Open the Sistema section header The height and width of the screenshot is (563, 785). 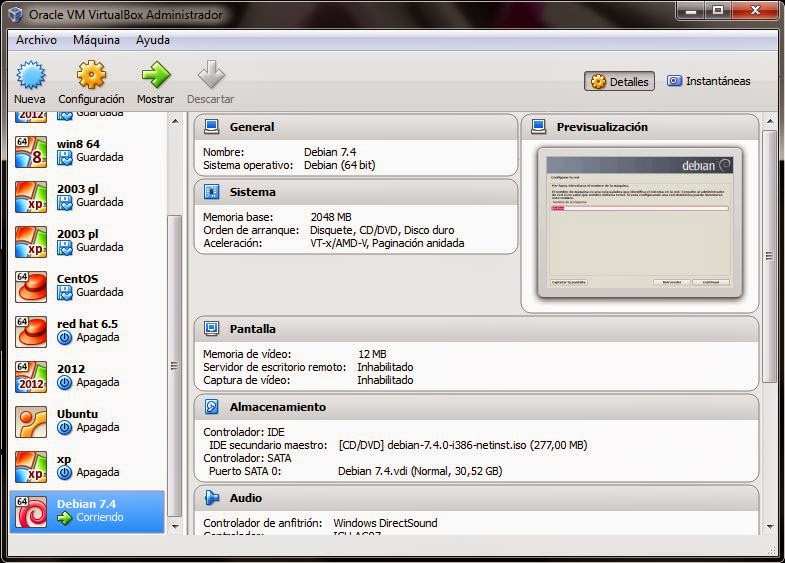click(355, 192)
